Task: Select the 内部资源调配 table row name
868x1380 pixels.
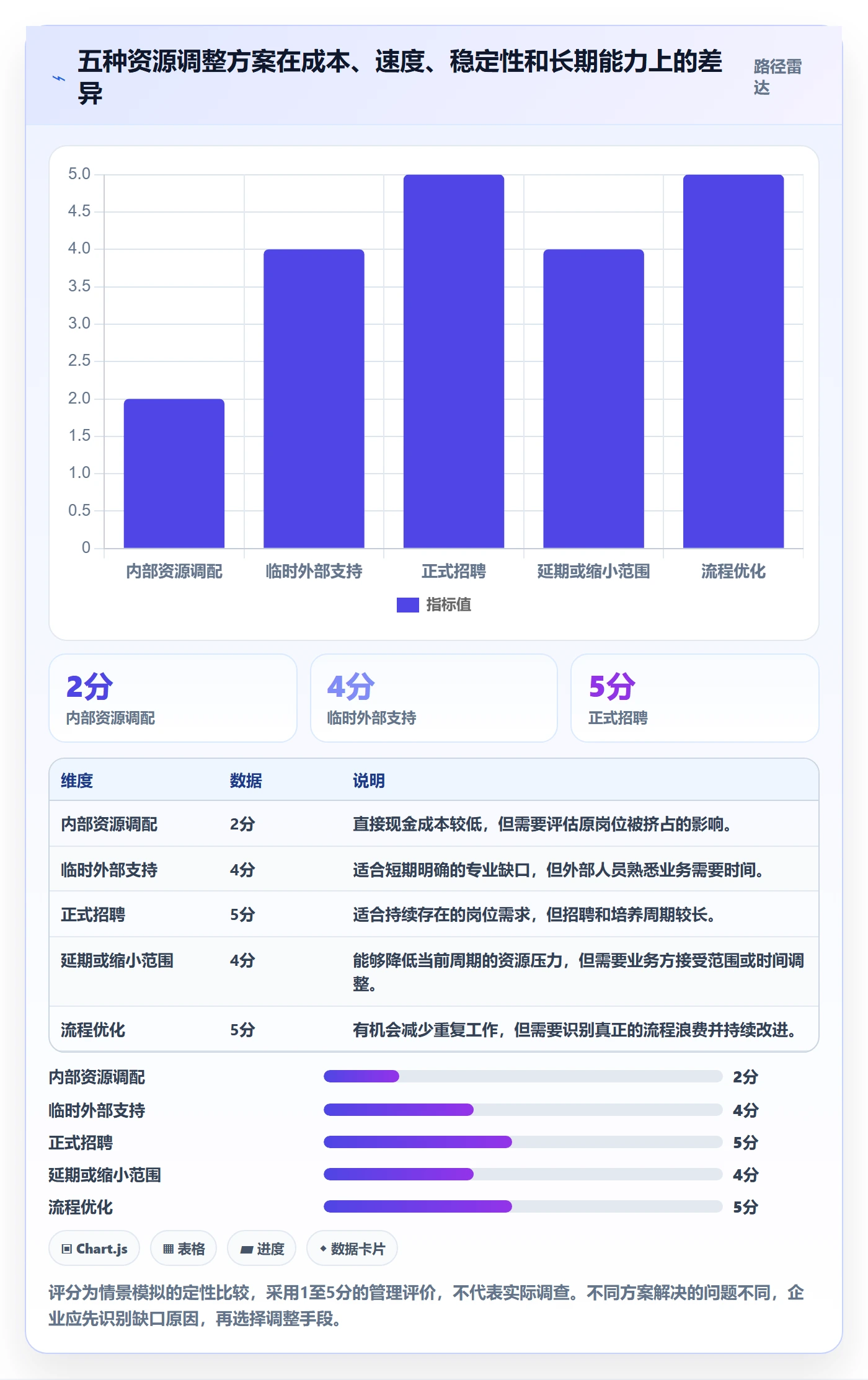Action: 109,824
